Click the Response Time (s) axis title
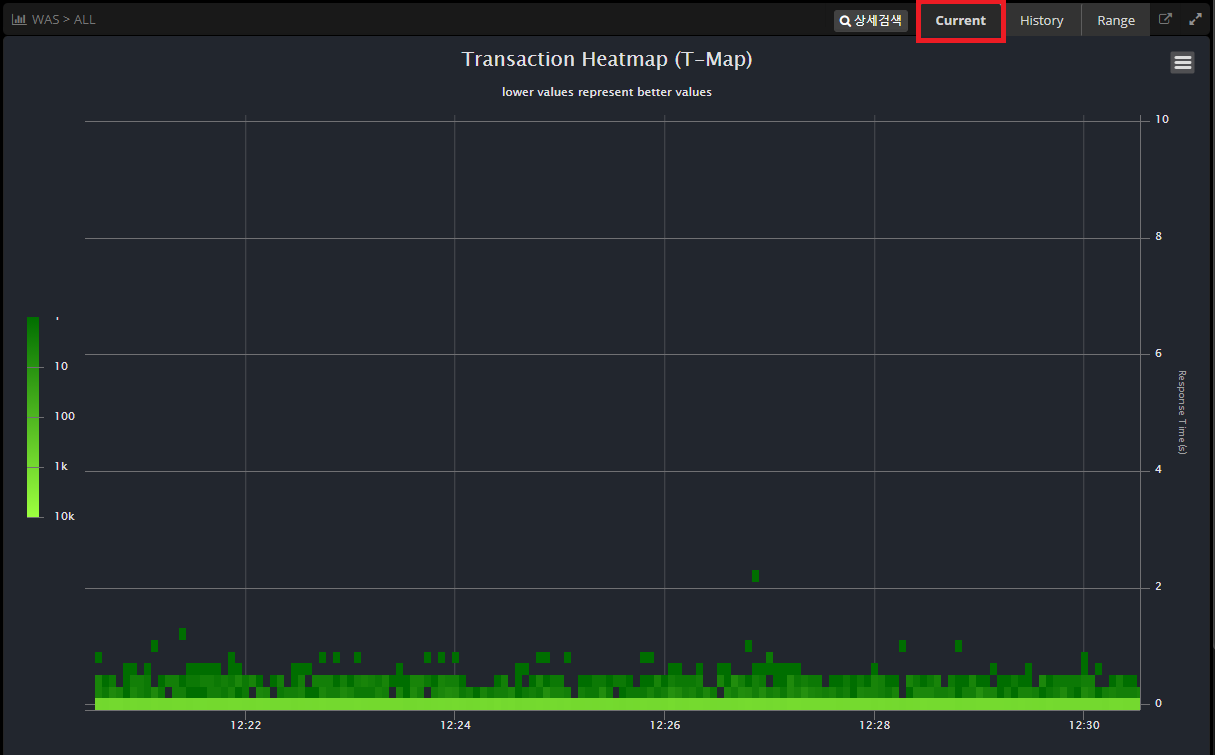This screenshot has width=1215, height=755. [x=1181, y=412]
